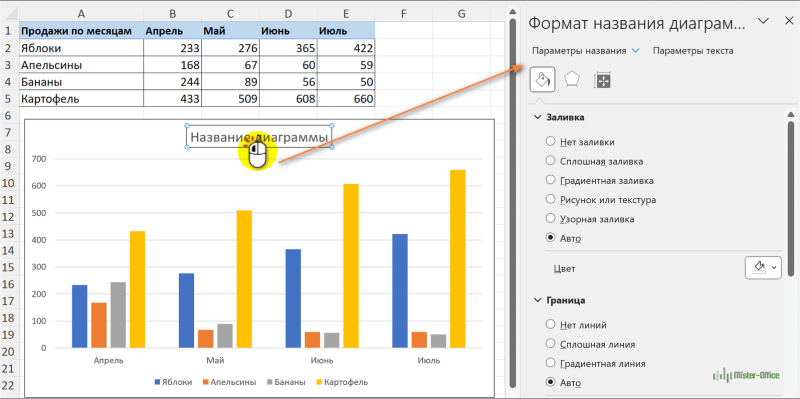
Task: Select cell A1 Продажи по месяцам
Action: click(82, 31)
